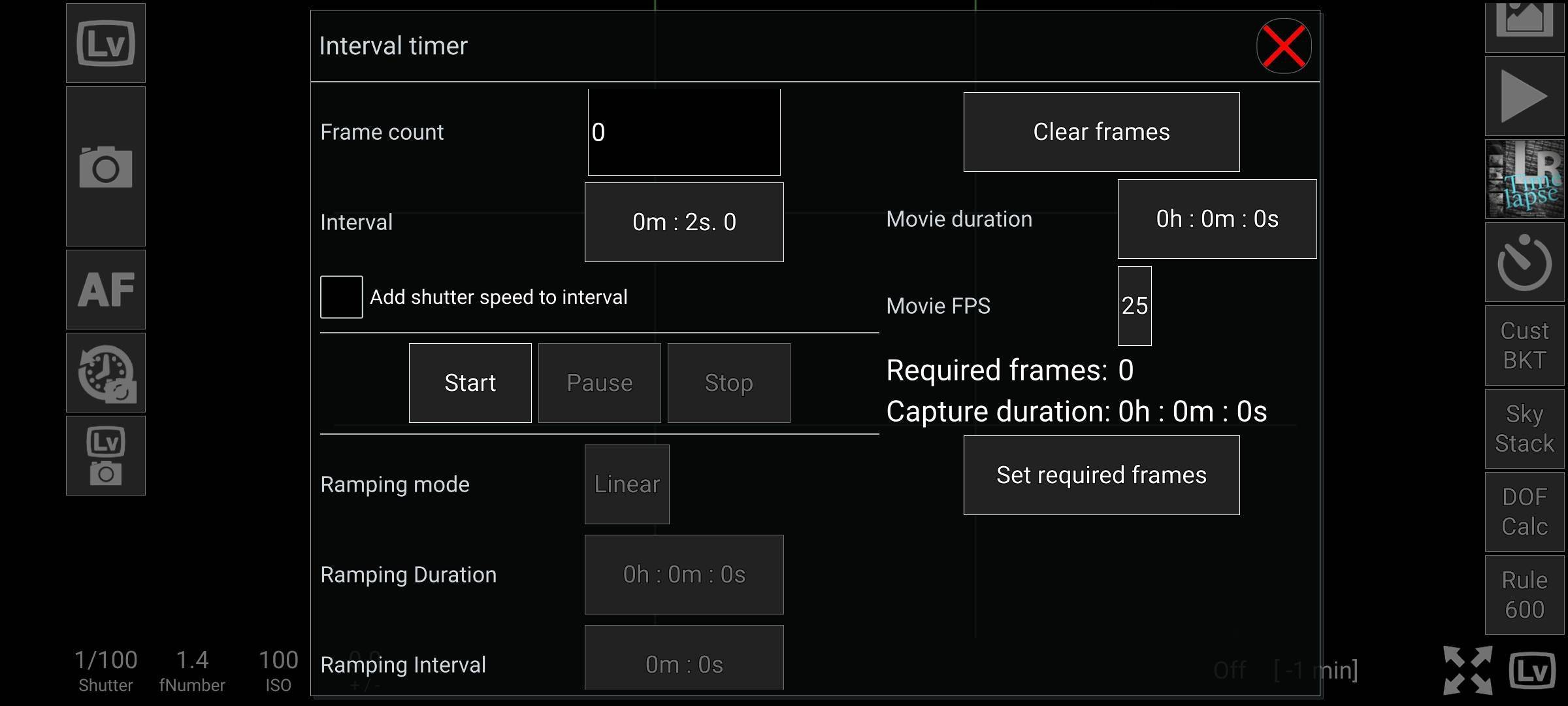Click the Ramping Interval time field
Viewport: 1568px width, 706px height.
[x=683, y=663]
